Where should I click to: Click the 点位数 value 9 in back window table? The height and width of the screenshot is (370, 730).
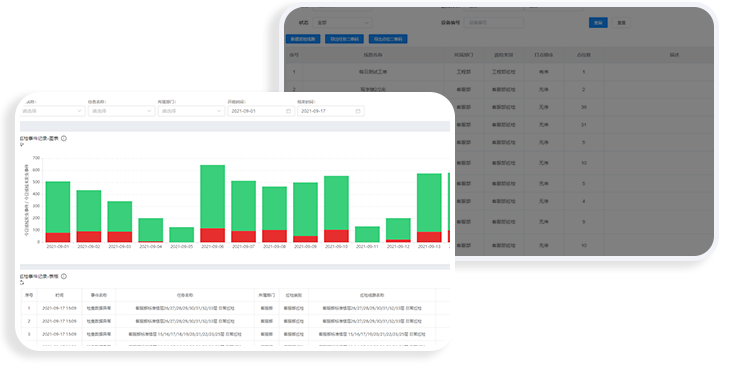tap(583, 222)
